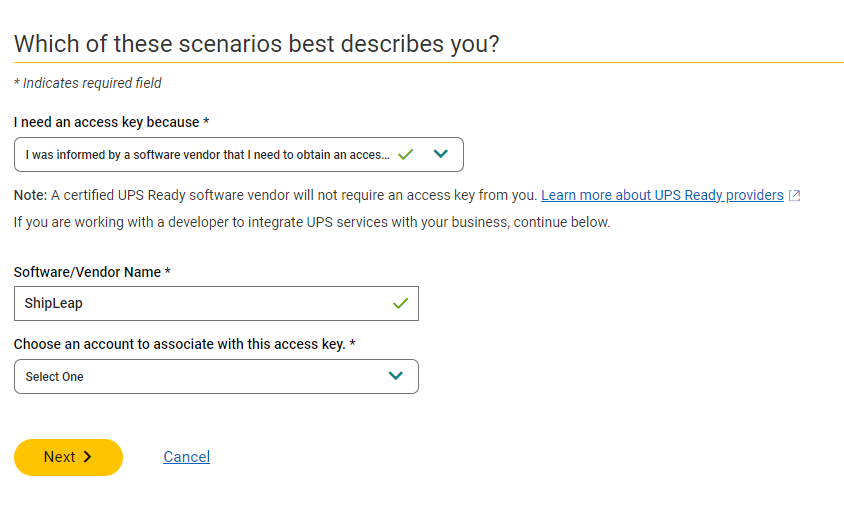Click the 'I need an access key because' label
The width and height of the screenshot is (844, 507).
point(111,122)
